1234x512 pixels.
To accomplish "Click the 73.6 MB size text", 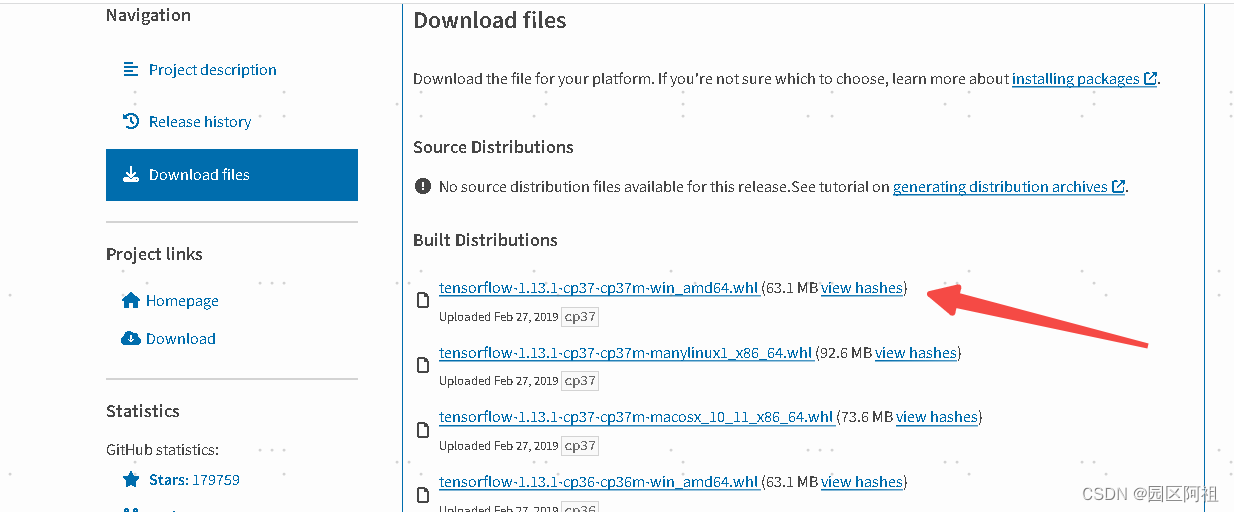I will click(867, 417).
